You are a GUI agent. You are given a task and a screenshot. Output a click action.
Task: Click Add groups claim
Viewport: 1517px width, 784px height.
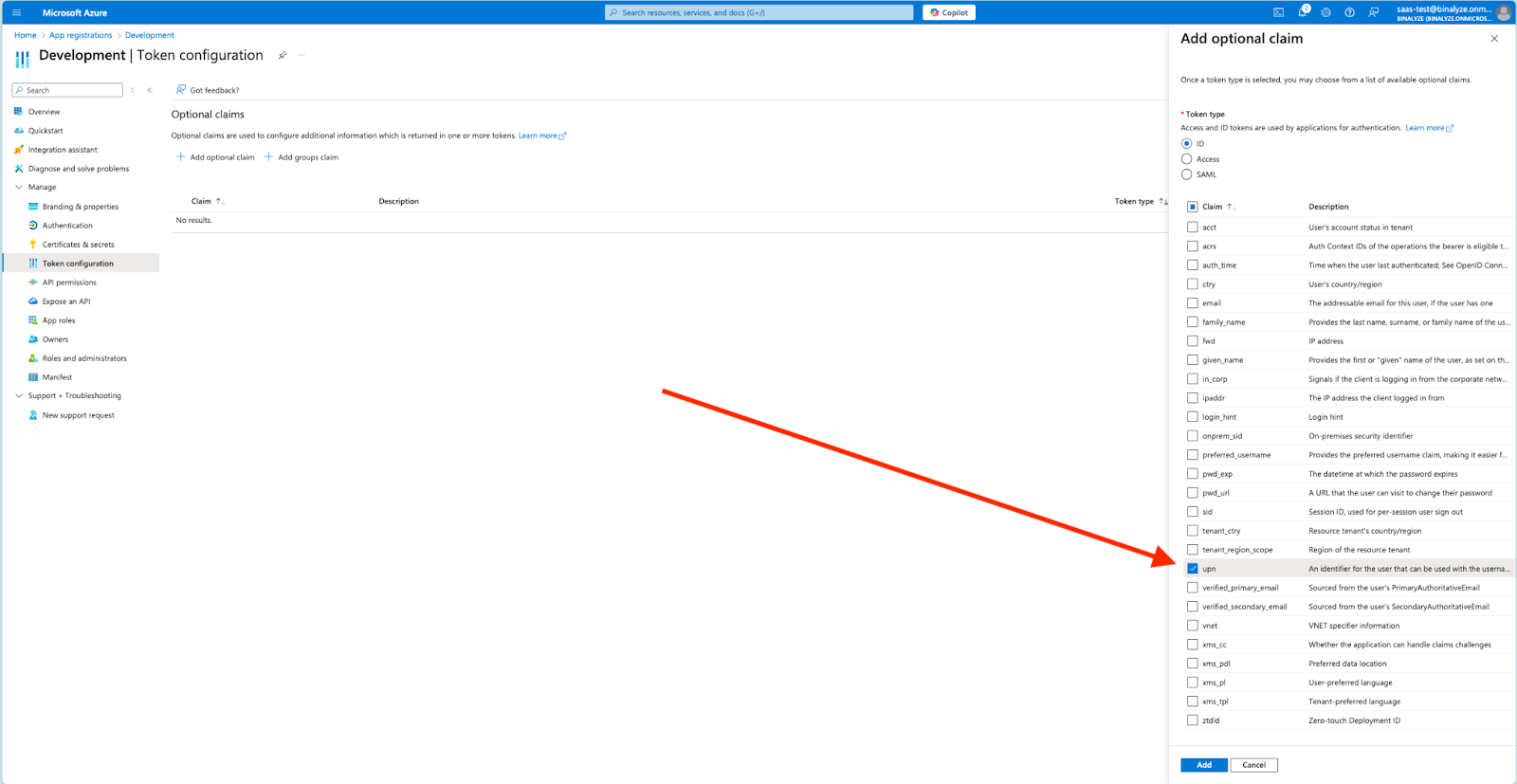pyautogui.click(x=301, y=157)
